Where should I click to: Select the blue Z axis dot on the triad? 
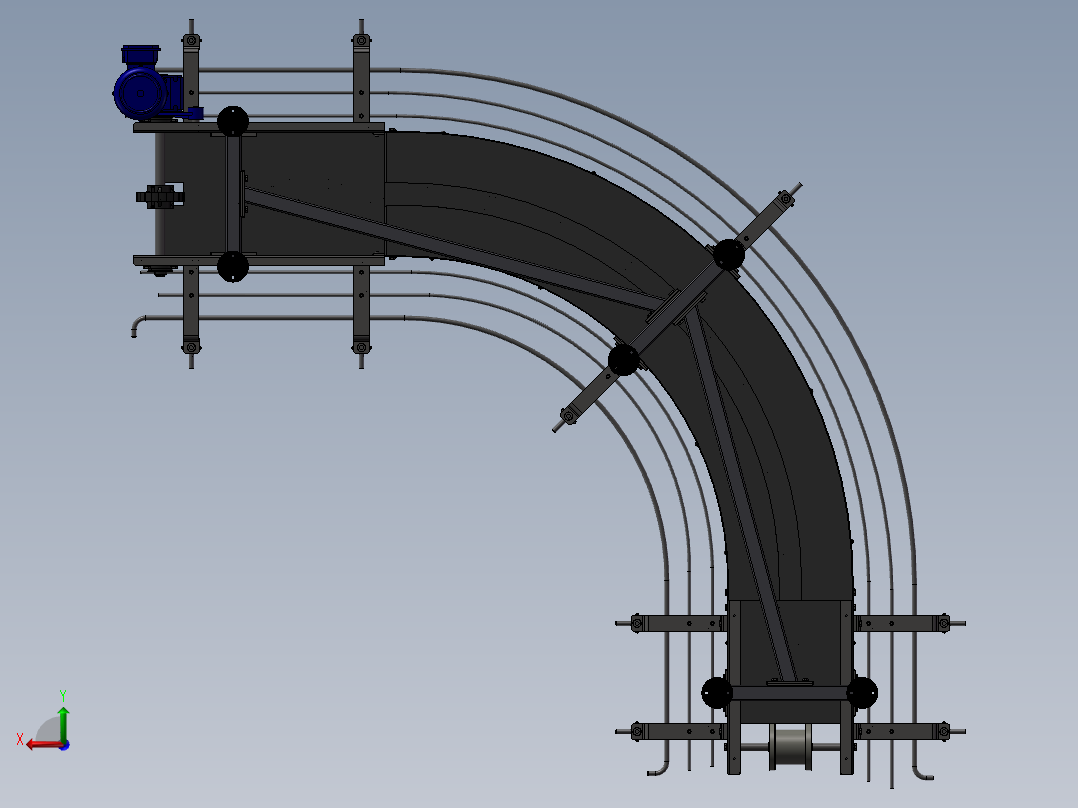64,745
